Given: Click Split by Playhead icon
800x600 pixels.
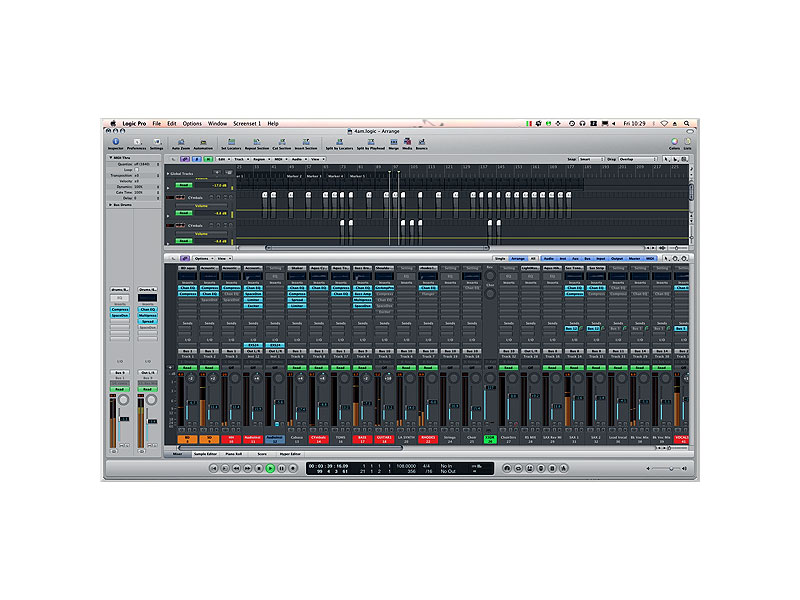Looking at the screenshot, I should tap(371, 143).
